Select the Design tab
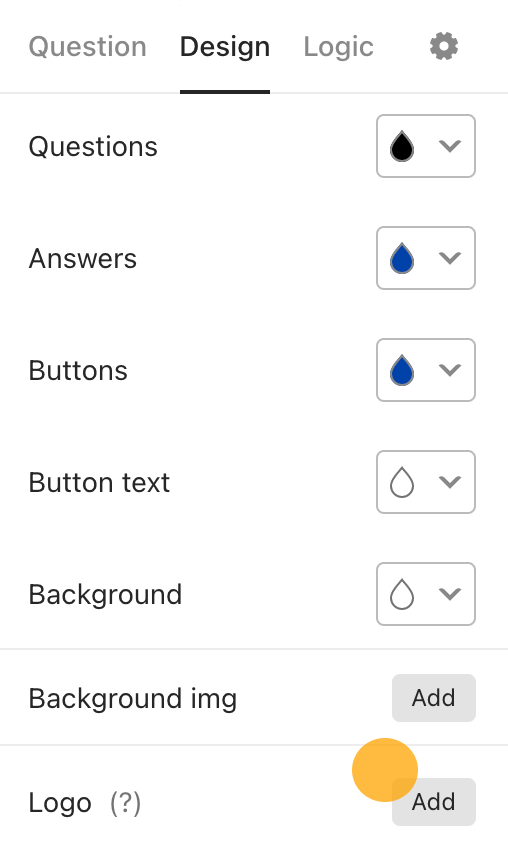The height and width of the screenshot is (856, 508). pos(225,47)
